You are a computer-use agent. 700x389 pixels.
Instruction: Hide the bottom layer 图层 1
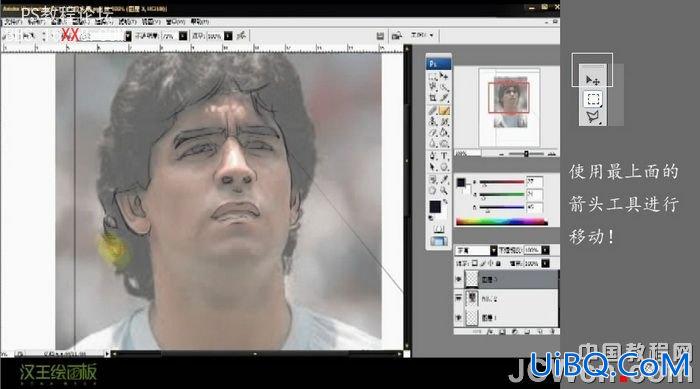click(x=458, y=318)
